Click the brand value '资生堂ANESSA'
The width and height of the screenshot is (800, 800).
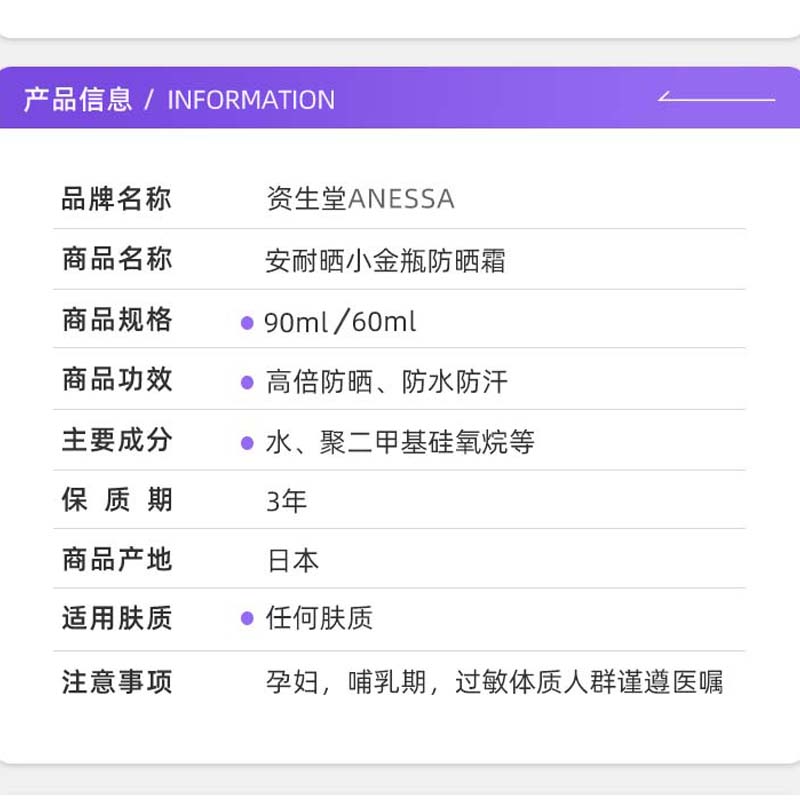360,198
